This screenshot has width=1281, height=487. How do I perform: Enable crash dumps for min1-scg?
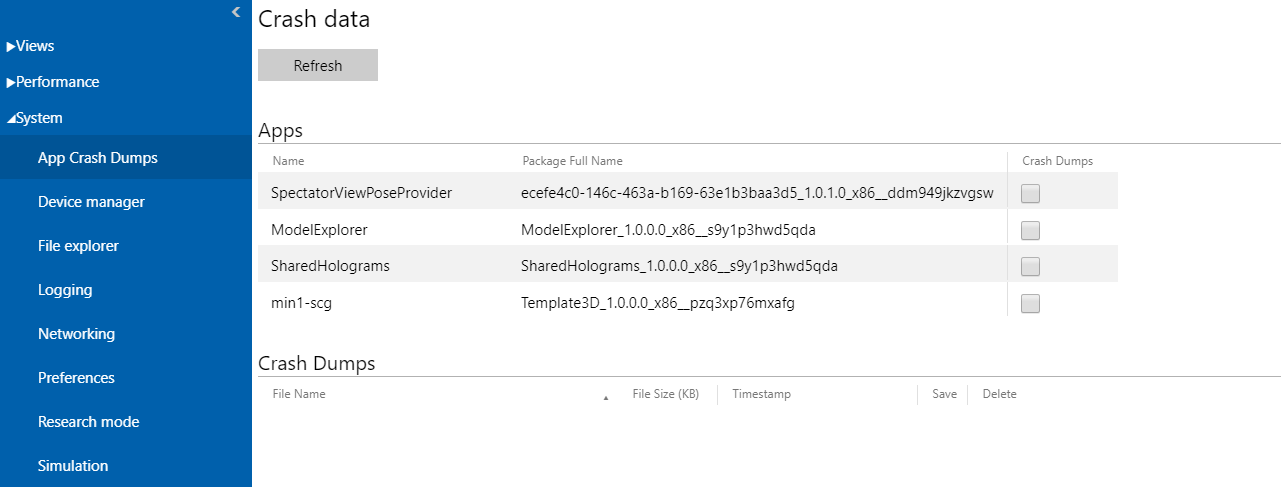click(1030, 303)
